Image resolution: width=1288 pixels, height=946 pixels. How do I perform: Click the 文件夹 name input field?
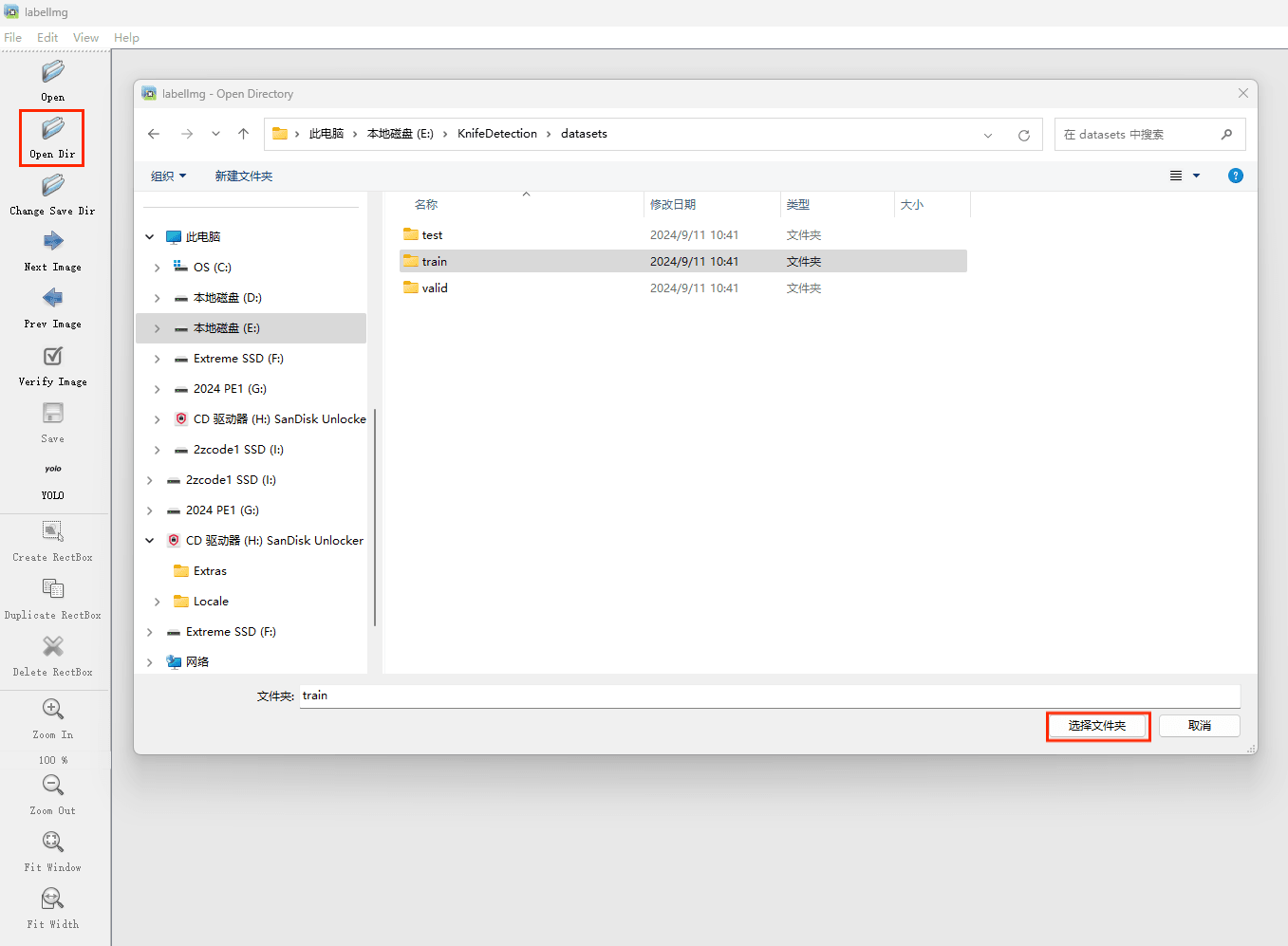[769, 696]
